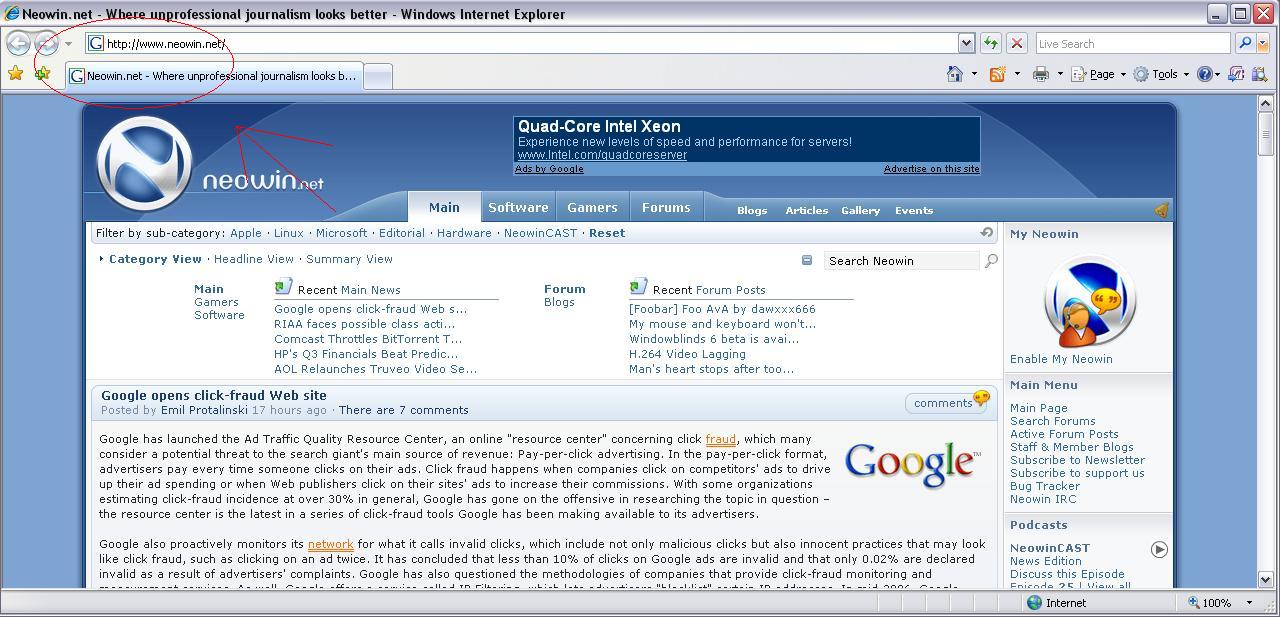Click the My Neowin avatar image

(1089, 302)
